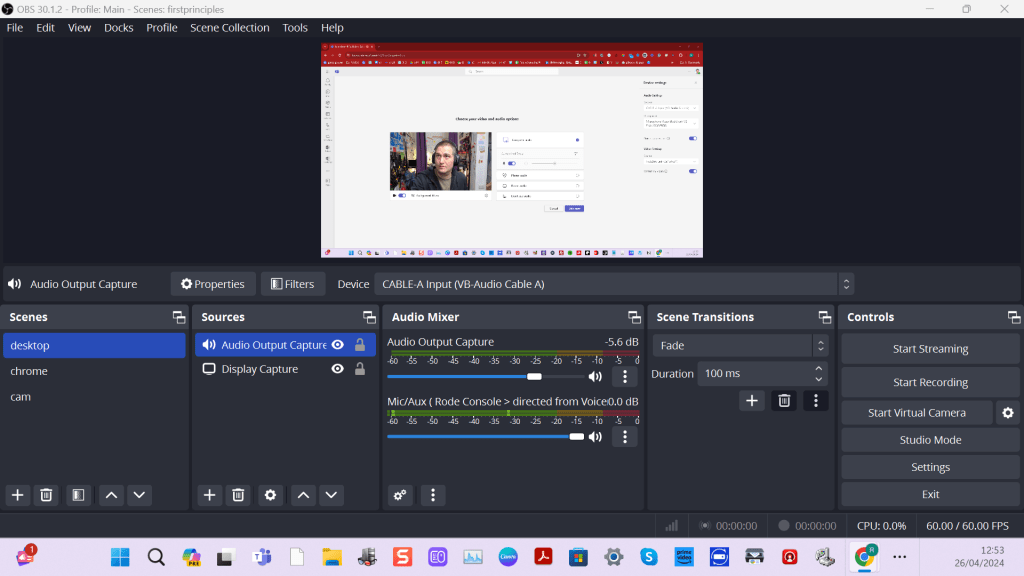Viewport: 1024px width, 576px height.
Task: Open the File menu
Action: pos(14,27)
